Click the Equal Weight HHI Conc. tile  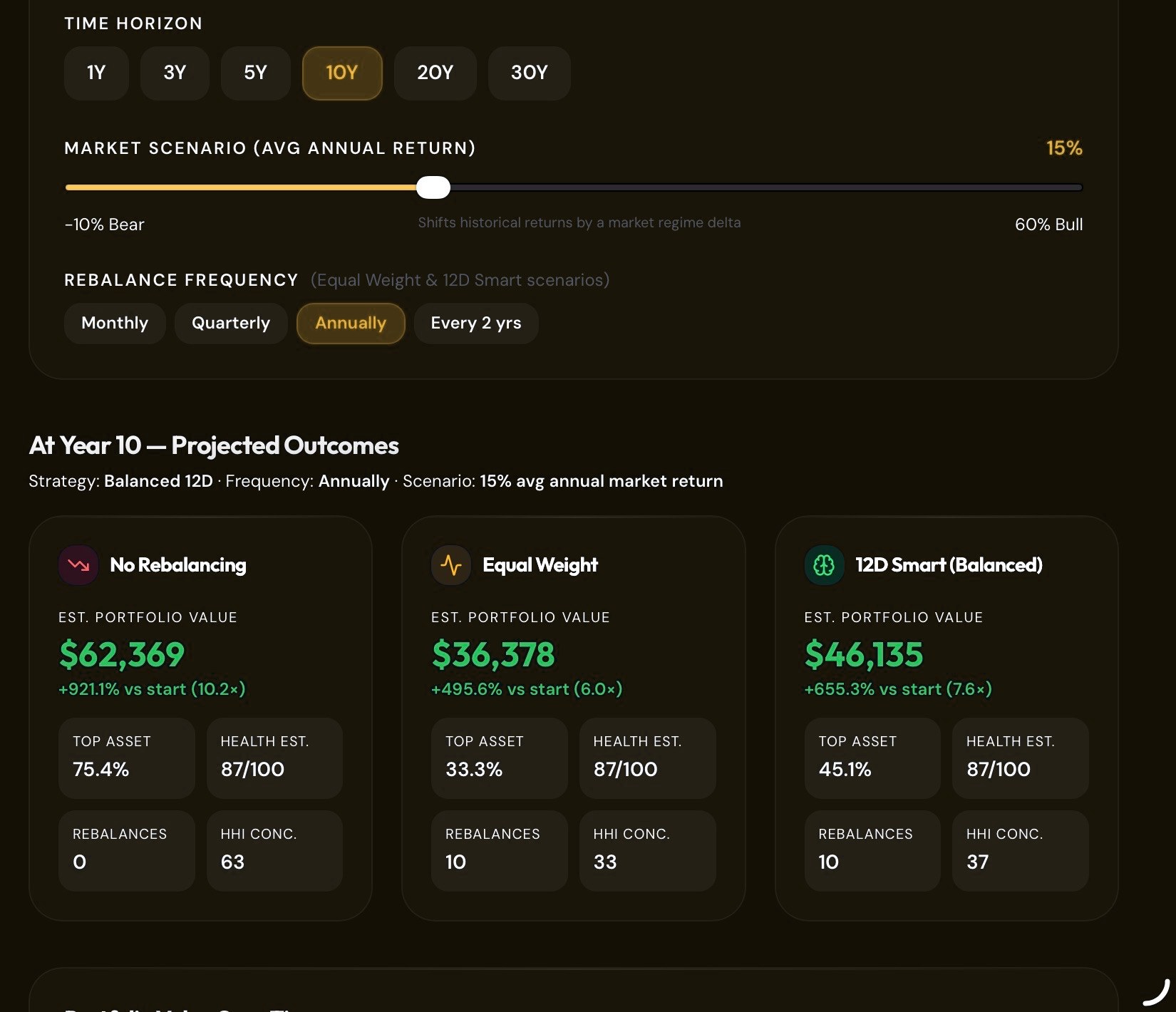click(647, 850)
